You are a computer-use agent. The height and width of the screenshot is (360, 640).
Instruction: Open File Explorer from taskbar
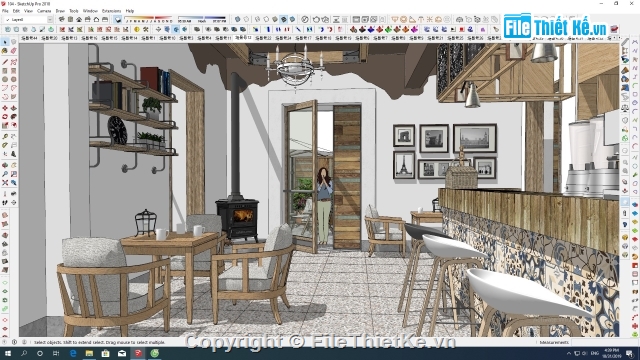[89, 353]
